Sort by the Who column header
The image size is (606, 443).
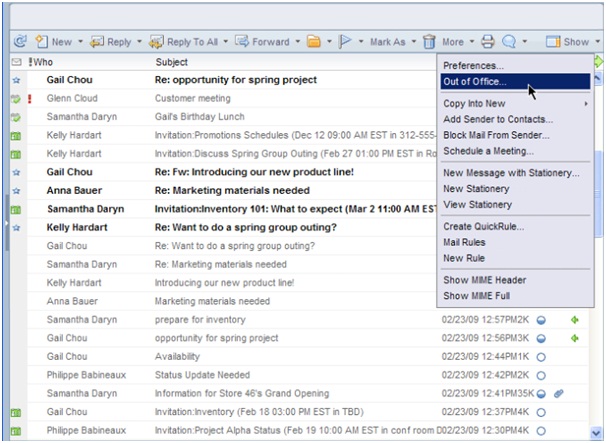pos(43,62)
